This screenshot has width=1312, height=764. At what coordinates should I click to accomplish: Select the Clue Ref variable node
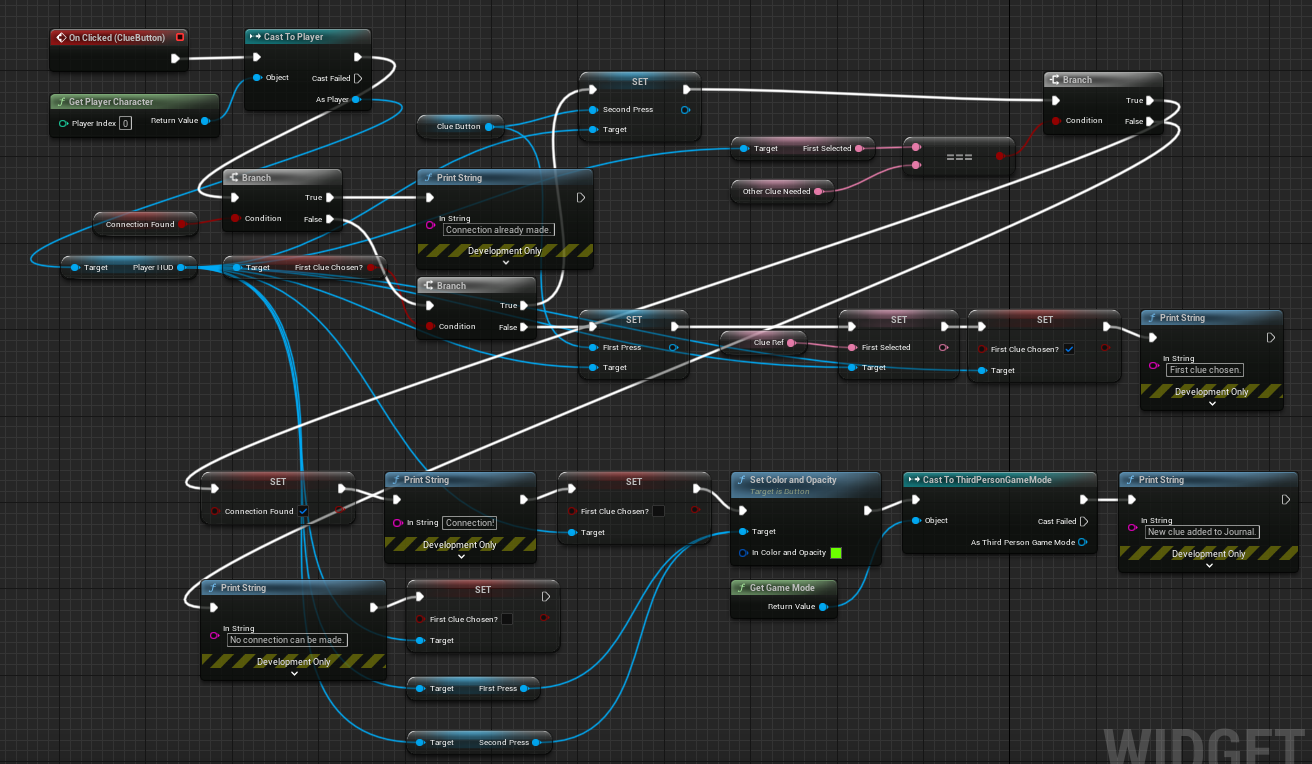point(764,343)
